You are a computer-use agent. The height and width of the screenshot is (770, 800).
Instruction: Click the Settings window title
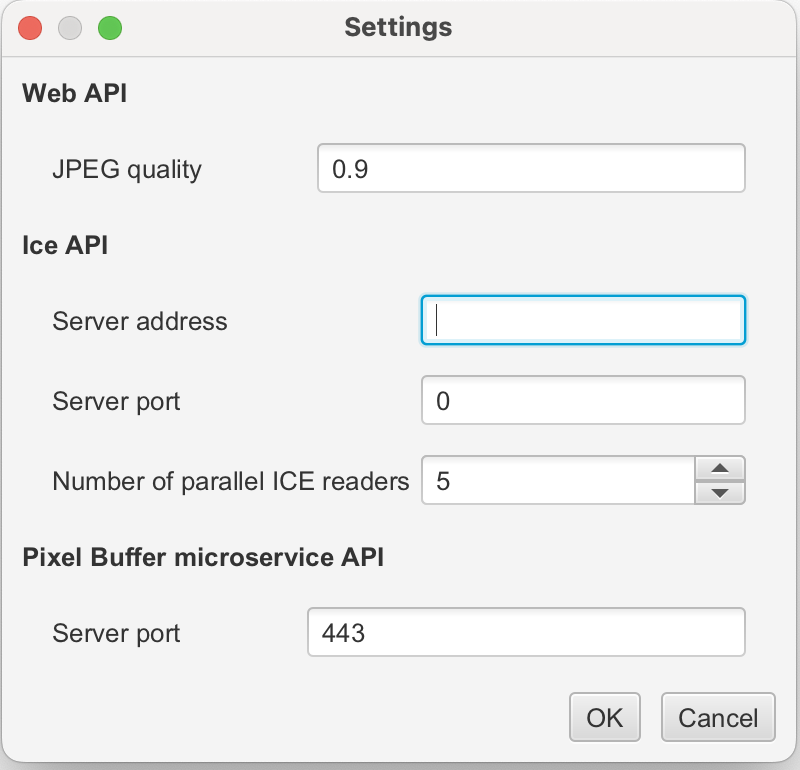click(x=398, y=28)
